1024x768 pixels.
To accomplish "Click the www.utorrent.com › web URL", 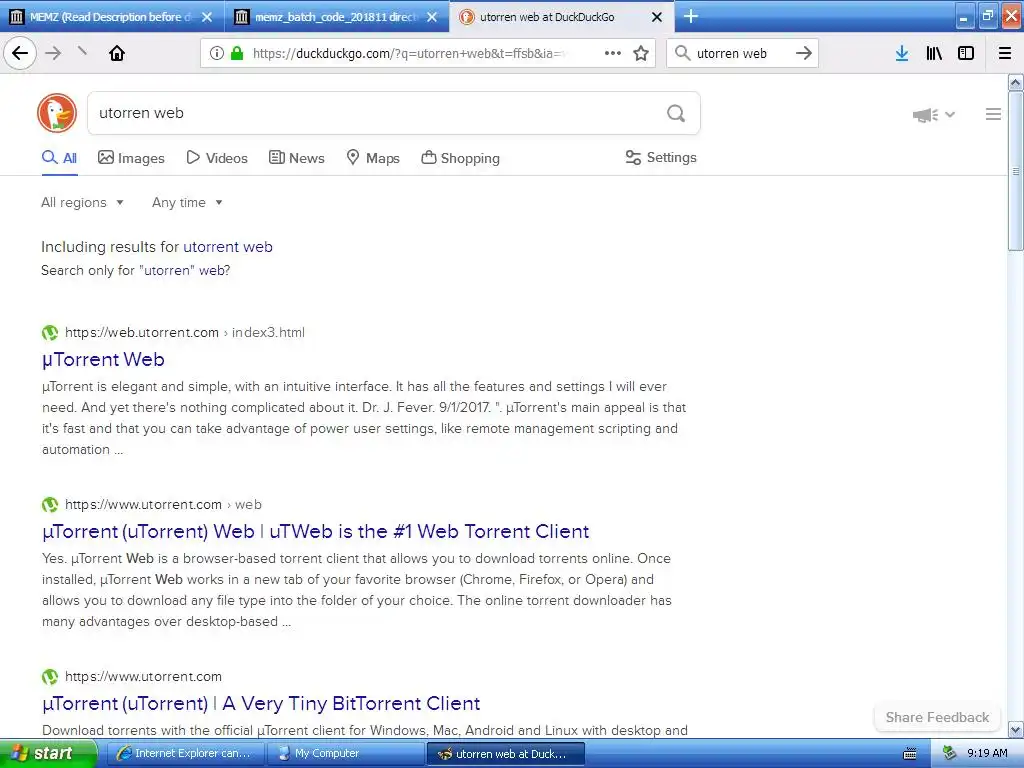I will [163, 504].
